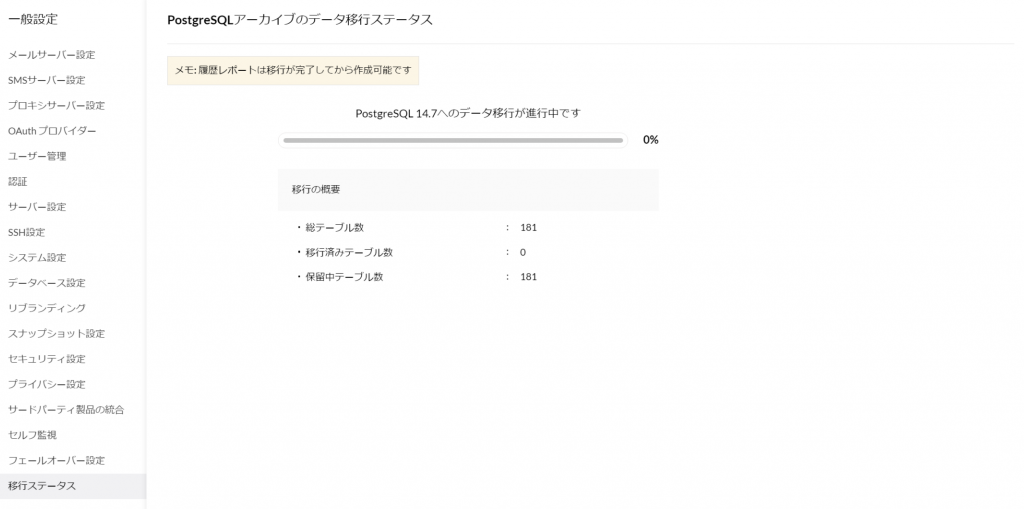Open メールサーバー設定 in sidebar
Screen dimensions: 1024x509
[51, 55]
